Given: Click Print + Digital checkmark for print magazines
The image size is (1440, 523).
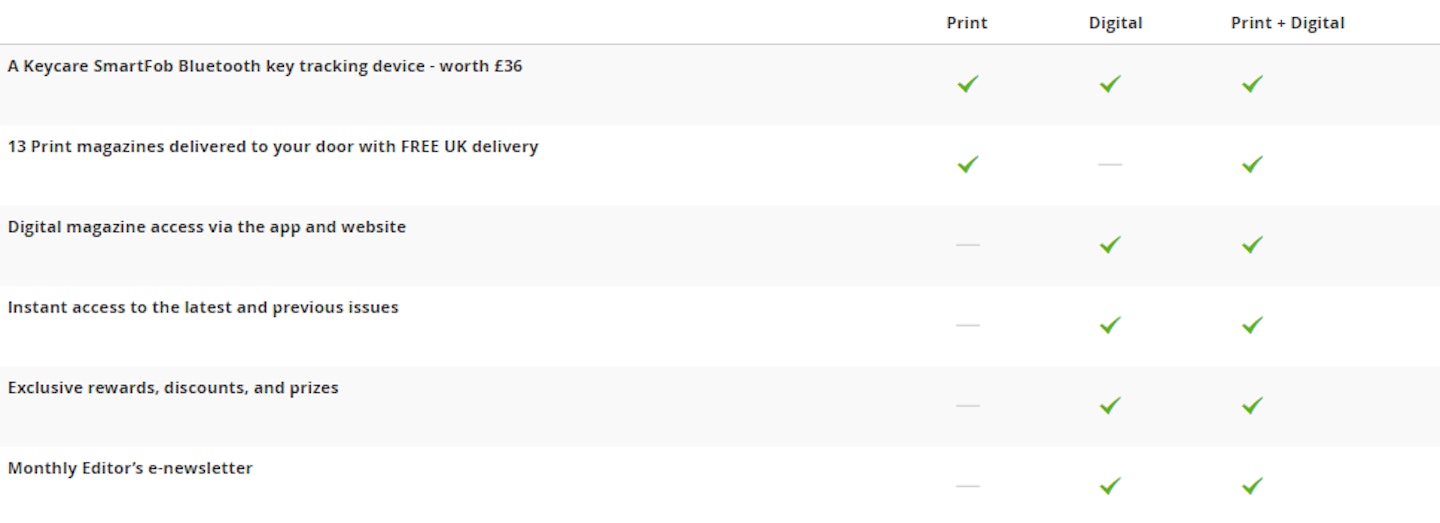Looking at the screenshot, I should [x=1252, y=164].
